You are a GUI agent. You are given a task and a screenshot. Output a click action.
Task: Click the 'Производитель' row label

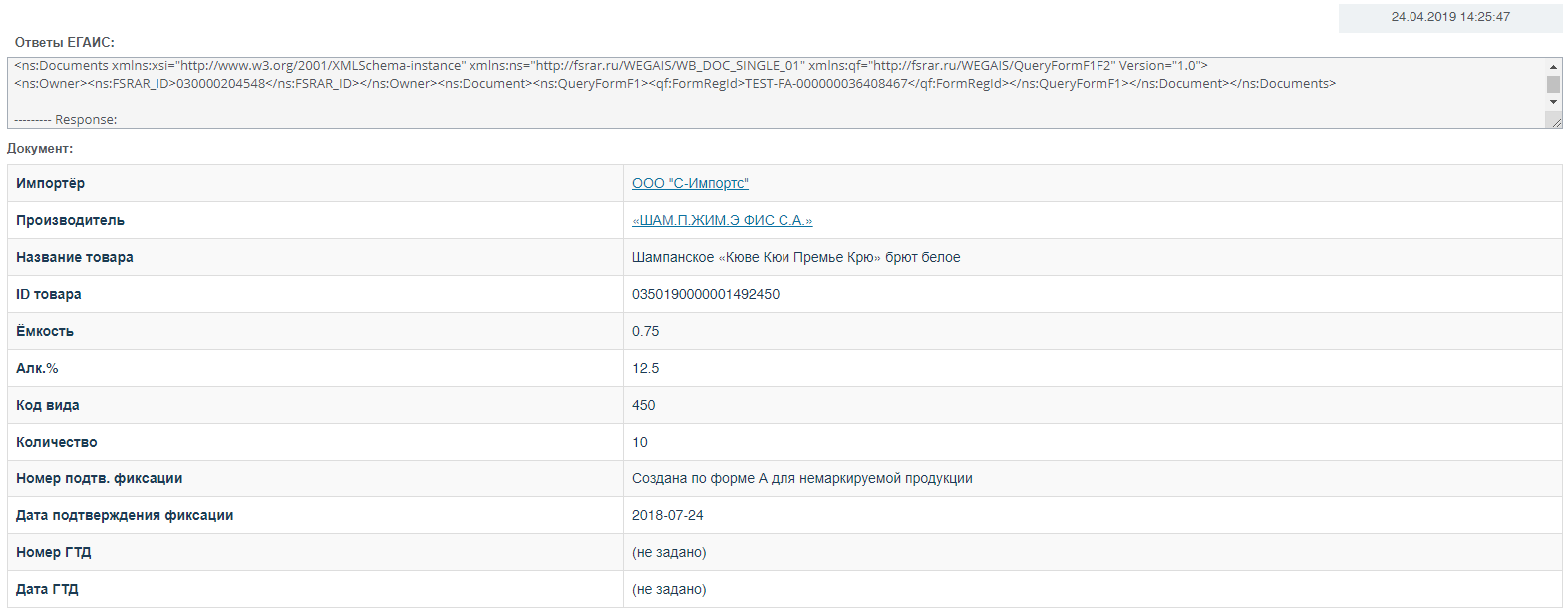tap(70, 220)
